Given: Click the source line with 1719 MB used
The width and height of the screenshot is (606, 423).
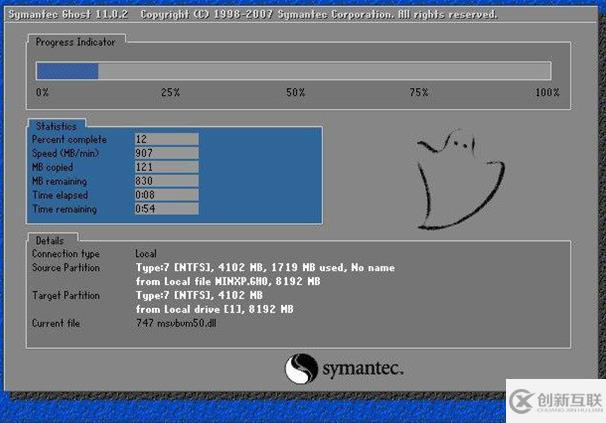Looking at the screenshot, I should [x=265, y=268].
